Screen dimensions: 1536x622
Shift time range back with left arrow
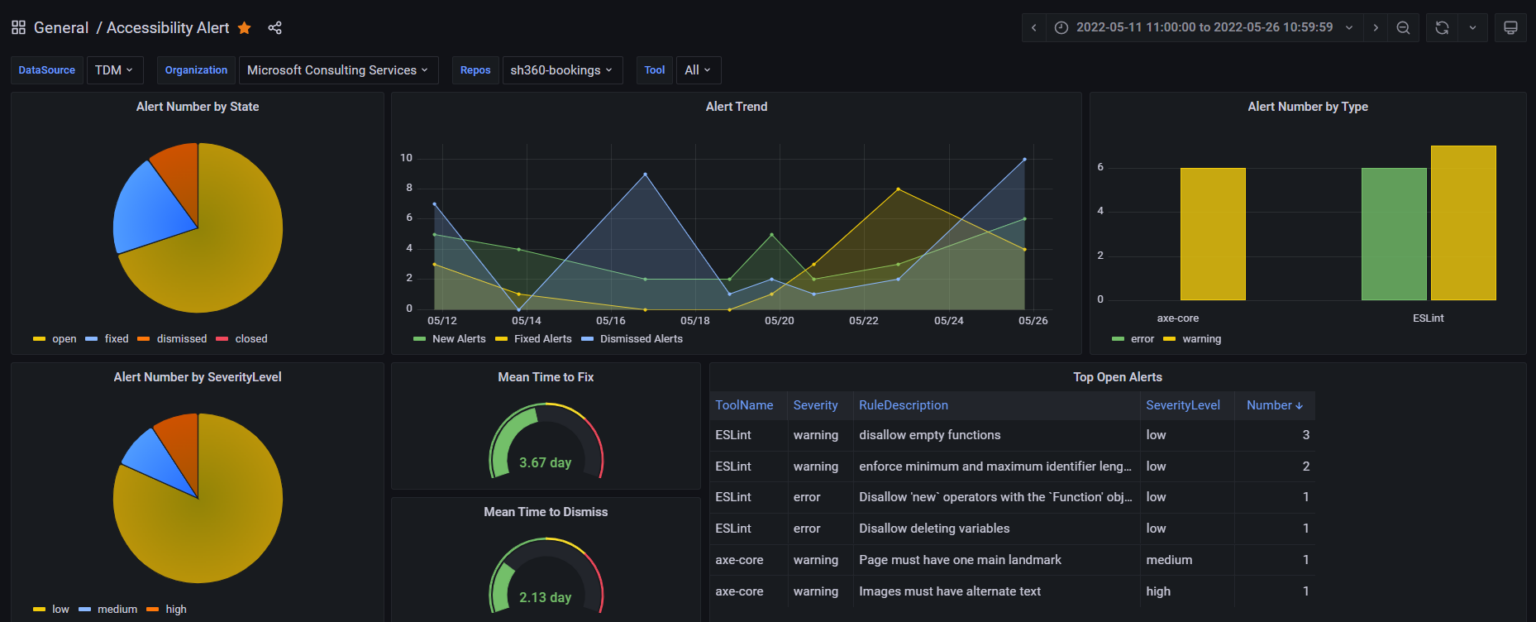pyautogui.click(x=1033, y=27)
